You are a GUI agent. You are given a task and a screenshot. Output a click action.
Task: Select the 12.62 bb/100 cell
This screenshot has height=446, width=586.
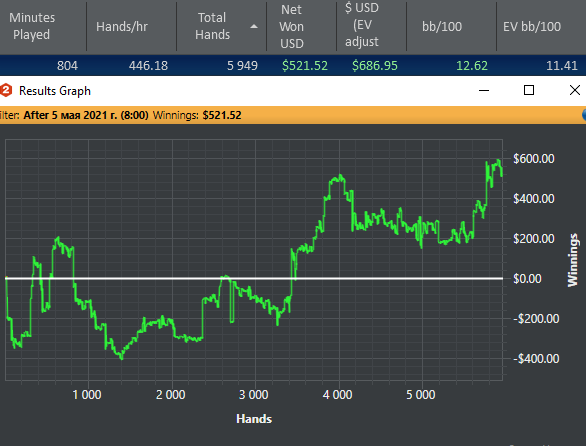pos(472,66)
